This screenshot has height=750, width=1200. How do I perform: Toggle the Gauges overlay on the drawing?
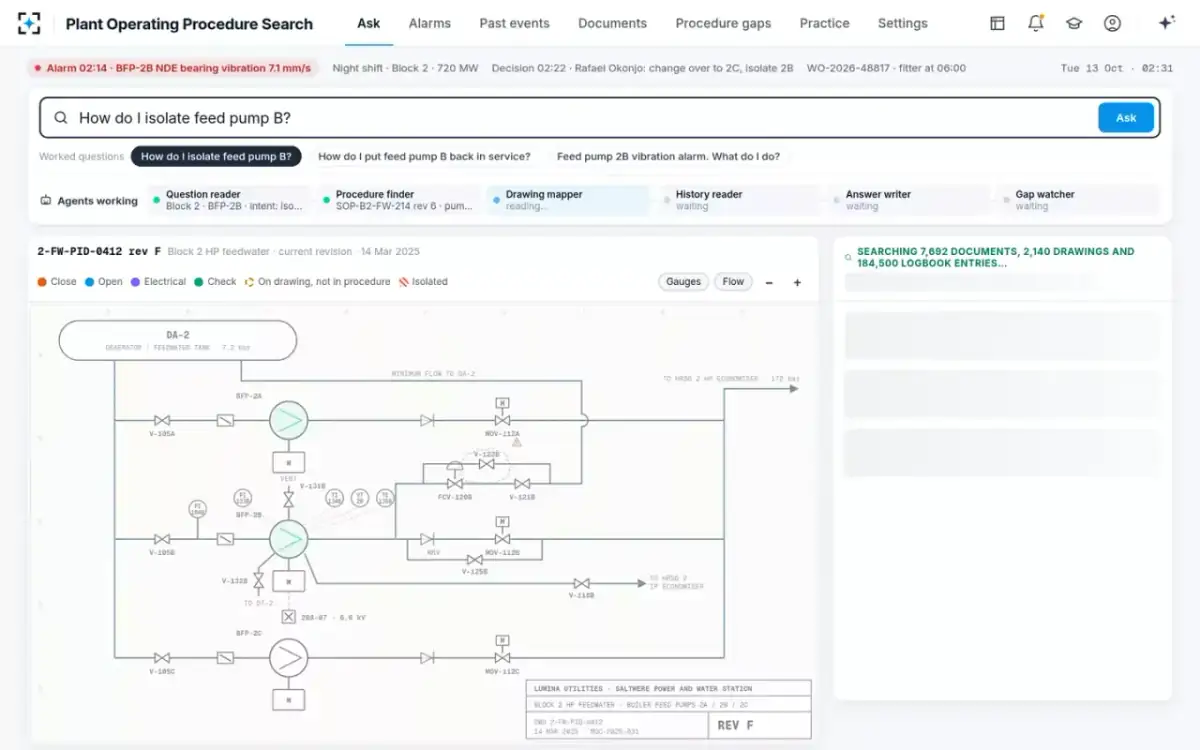684,282
